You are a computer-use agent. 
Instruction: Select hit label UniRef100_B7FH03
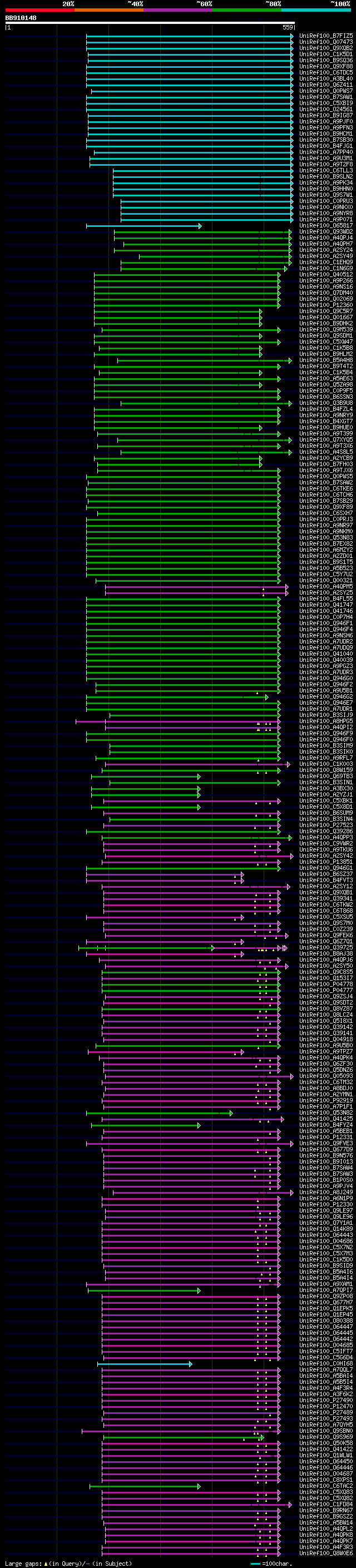[x=326, y=464]
